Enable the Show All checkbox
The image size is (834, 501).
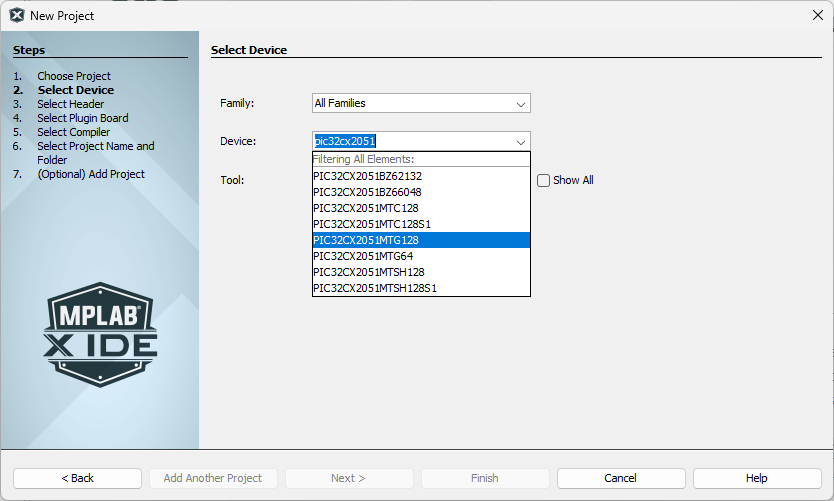click(544, 181)
